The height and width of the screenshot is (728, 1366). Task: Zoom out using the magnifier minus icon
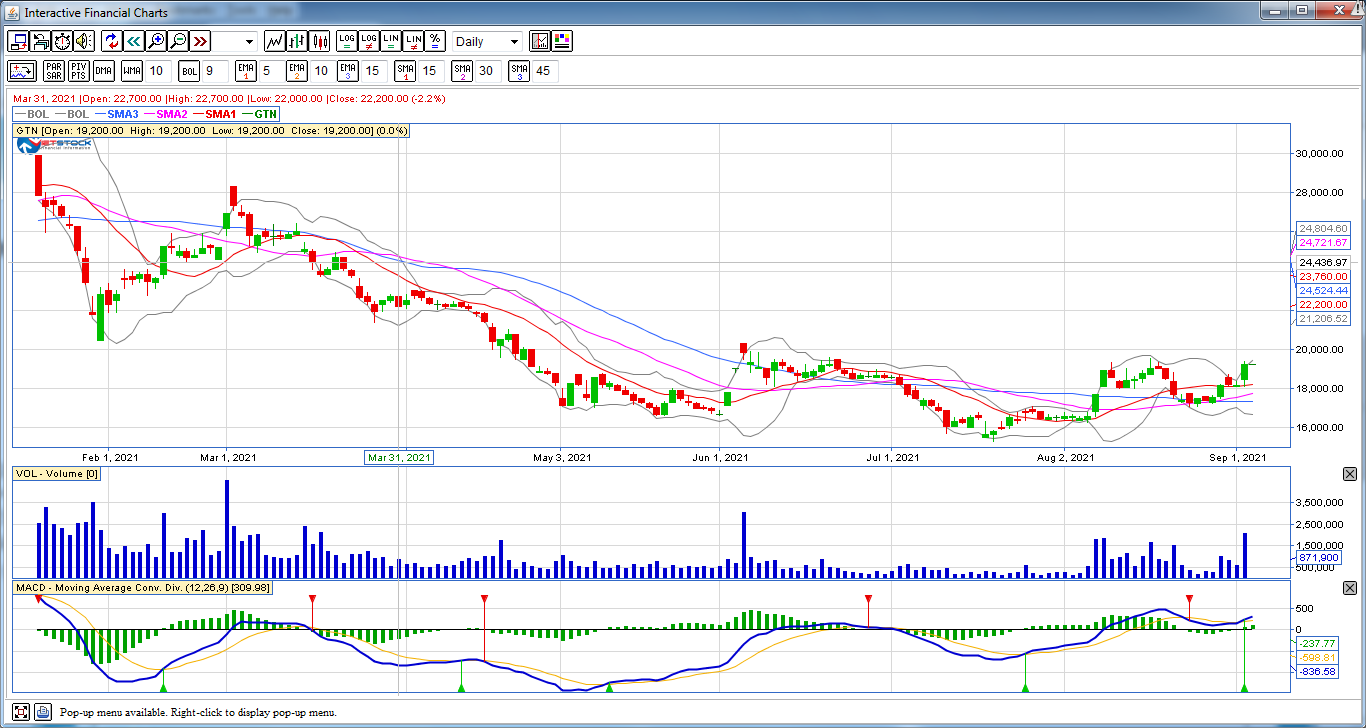click(178, 41)
